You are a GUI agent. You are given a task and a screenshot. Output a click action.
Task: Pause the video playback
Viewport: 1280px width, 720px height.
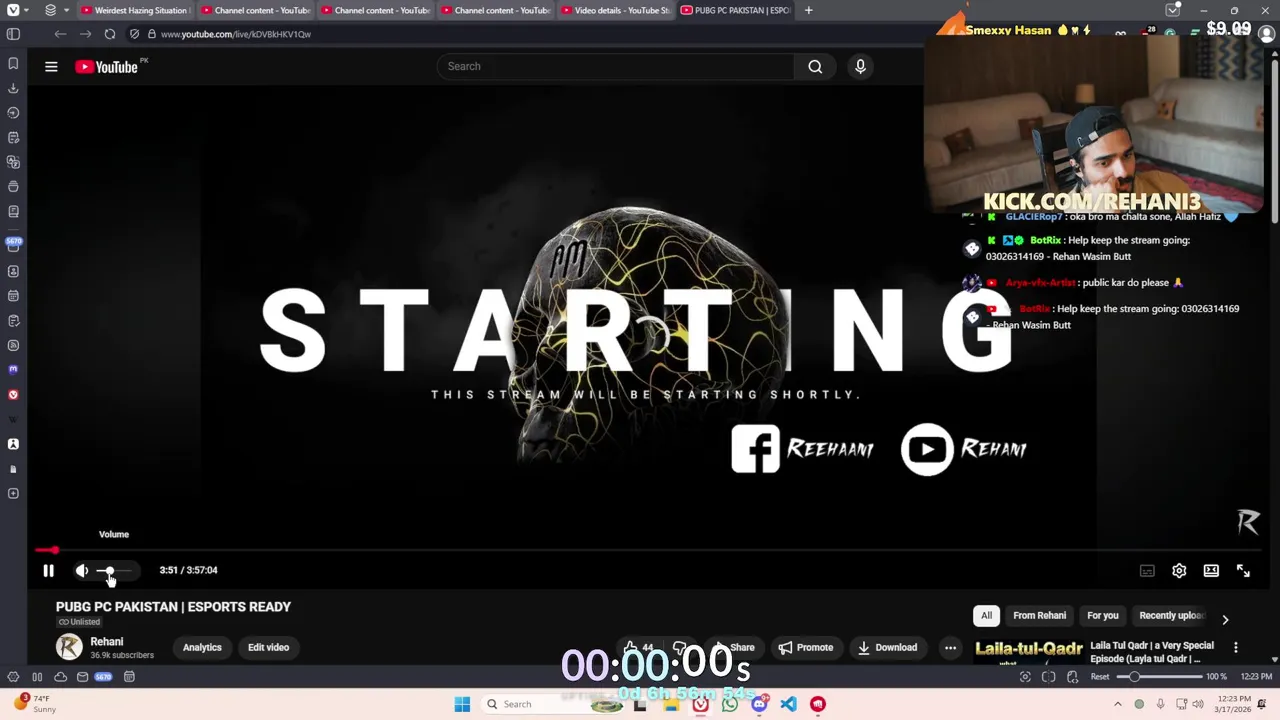click(x=48, y=570)
